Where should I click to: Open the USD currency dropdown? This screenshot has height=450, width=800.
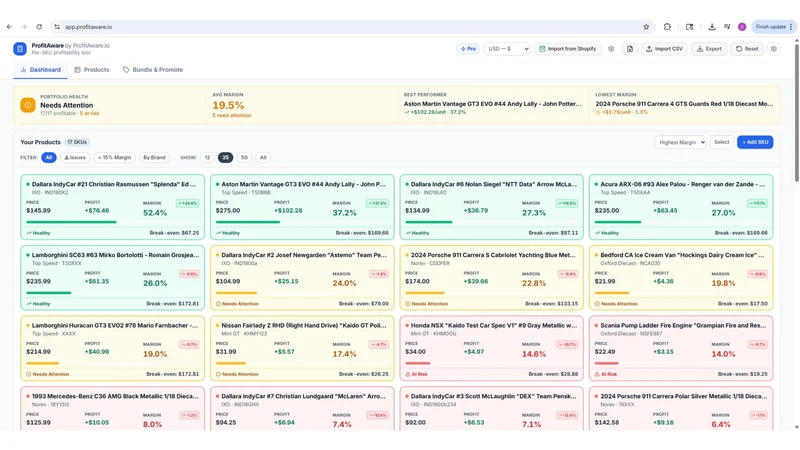click(507, 49)
